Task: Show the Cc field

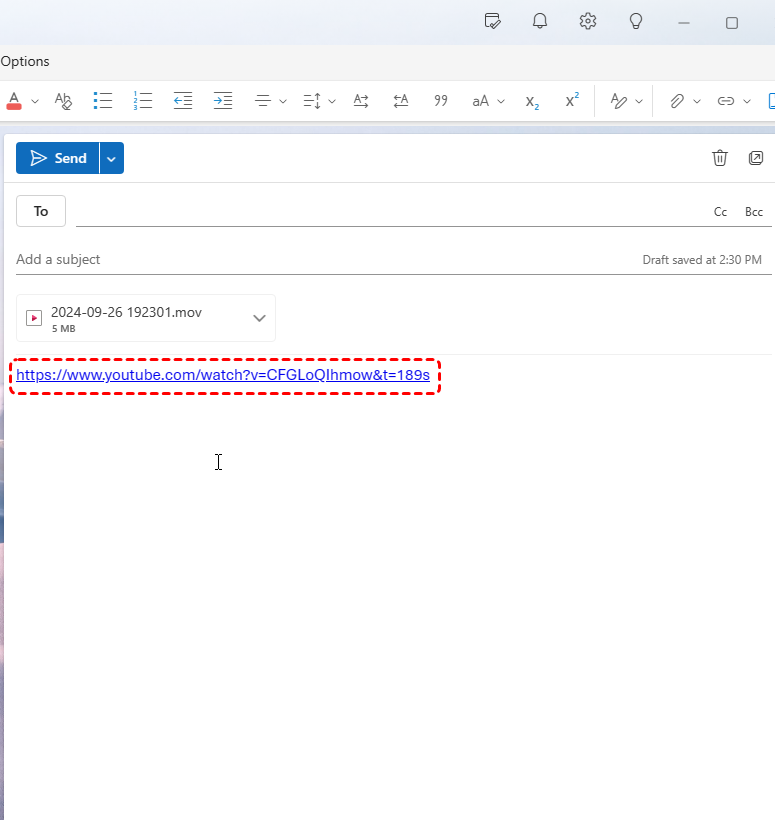Action: (x=721, y=212)
